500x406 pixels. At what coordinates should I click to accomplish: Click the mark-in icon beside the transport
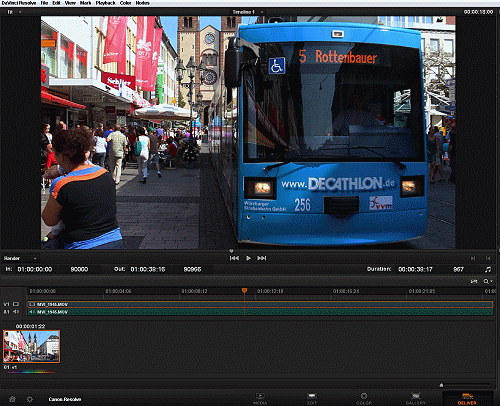[x=473, y=258]
